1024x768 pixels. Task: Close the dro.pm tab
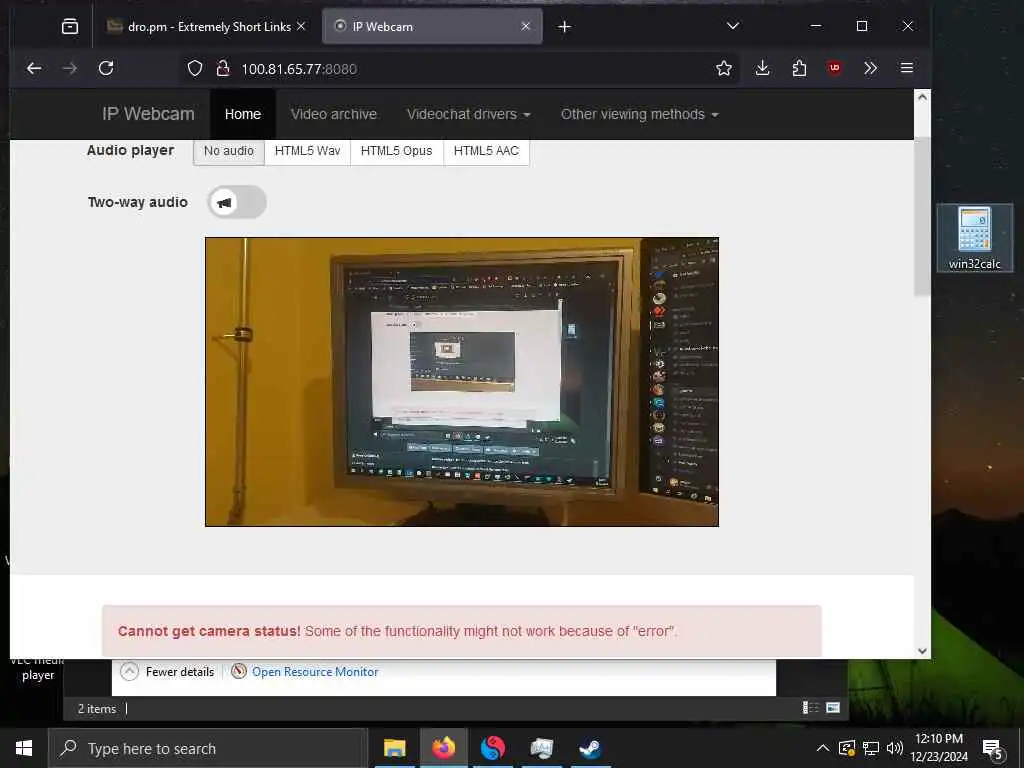point(301,26)
